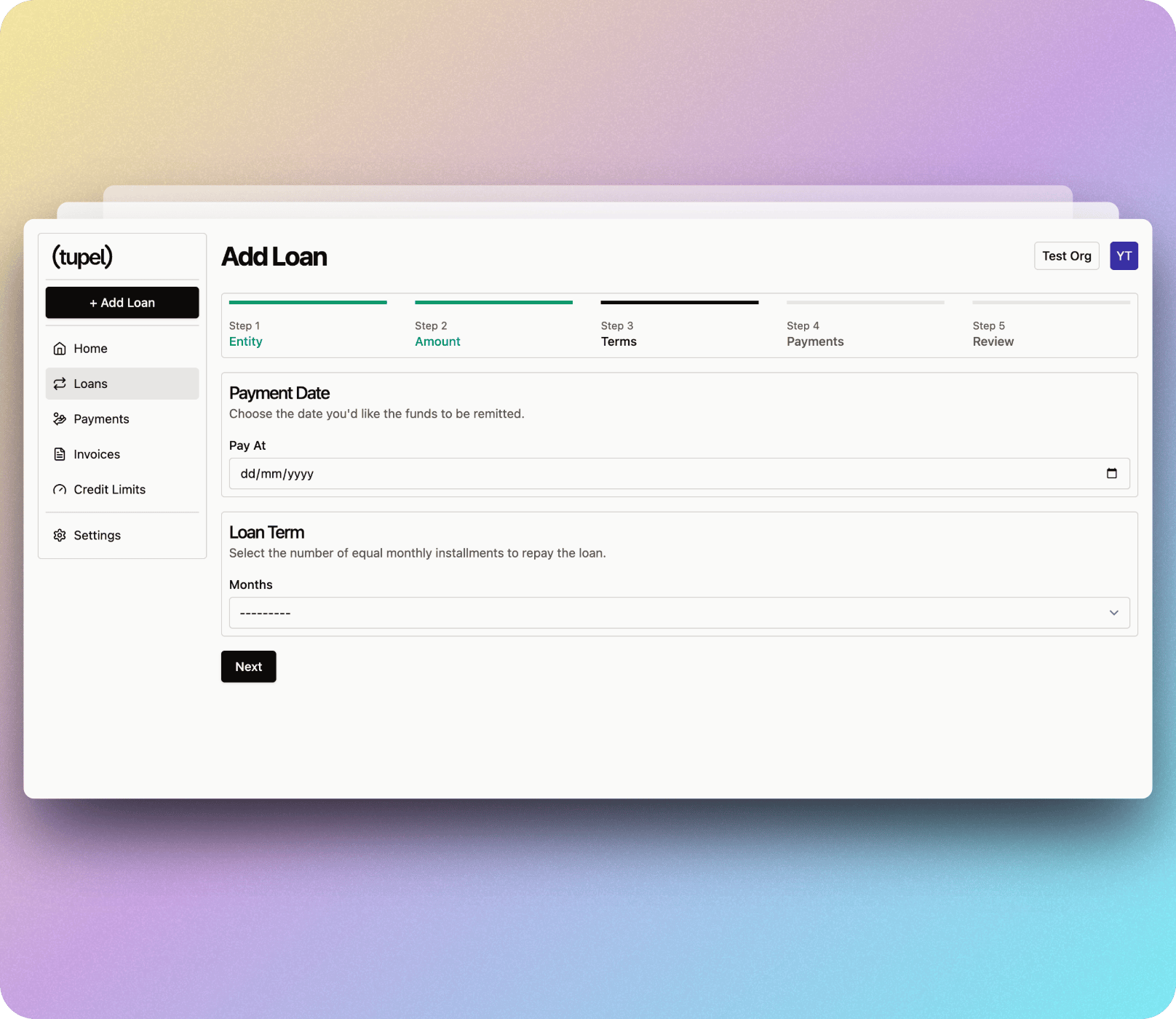
Task: Open the calendar picker icon
Action: click(1111, 474)
